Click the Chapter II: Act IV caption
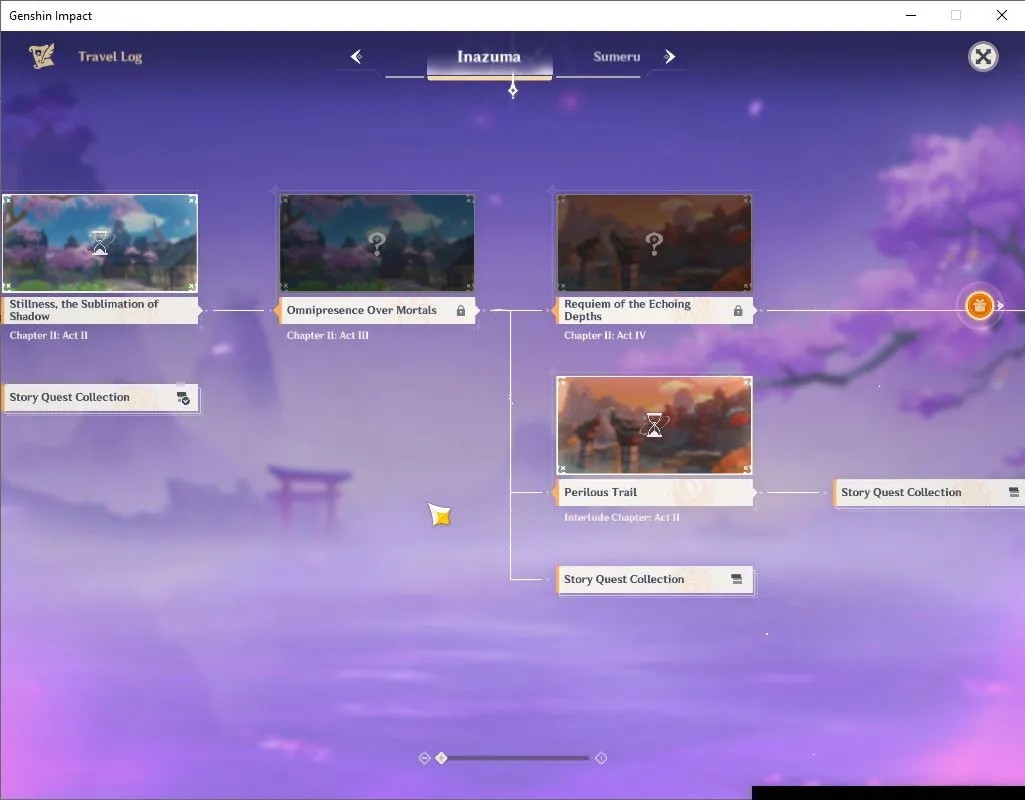The image size is (1025, 800). [x=605, y=335]
